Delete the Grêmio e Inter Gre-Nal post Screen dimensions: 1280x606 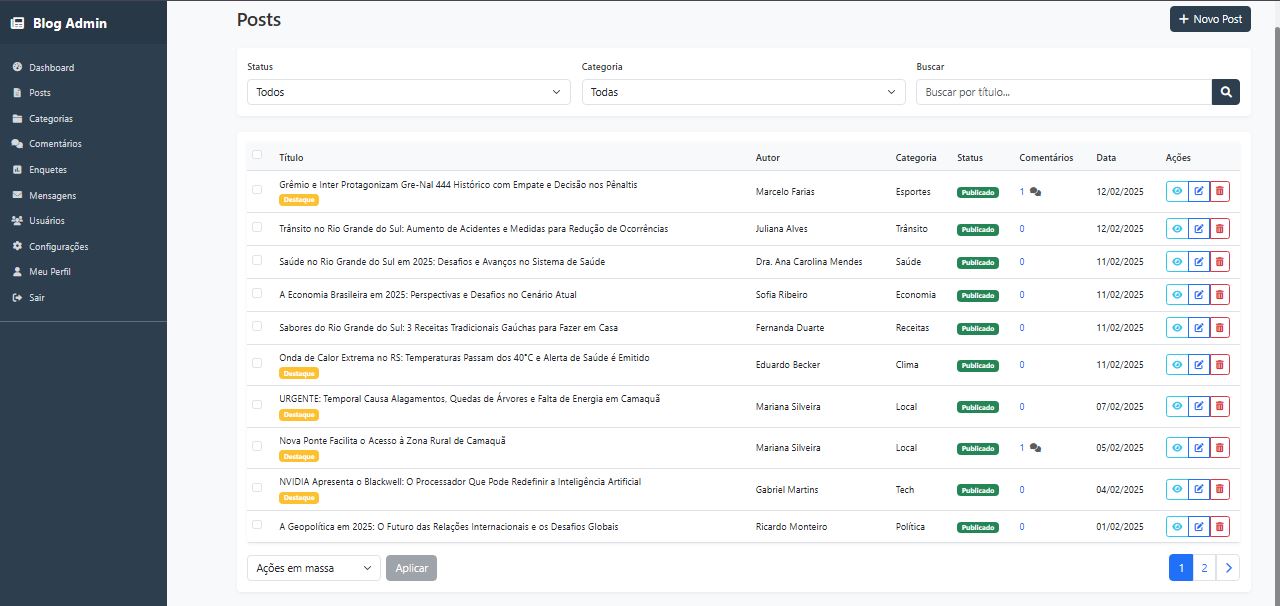point(1219,192)
